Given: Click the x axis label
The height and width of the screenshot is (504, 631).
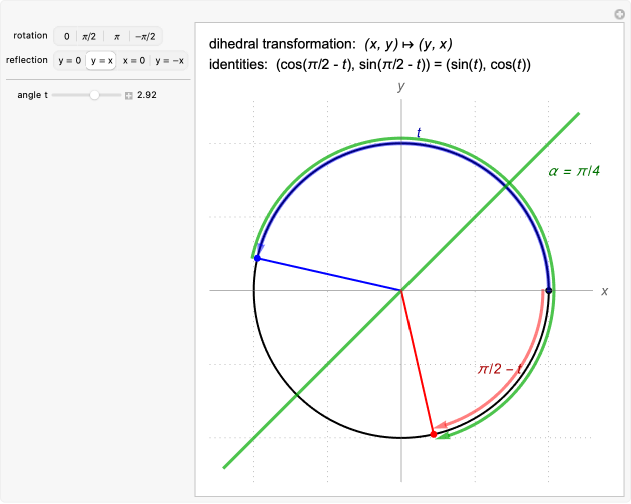Looking at the screenshot, I should click(x=604, y=291).
